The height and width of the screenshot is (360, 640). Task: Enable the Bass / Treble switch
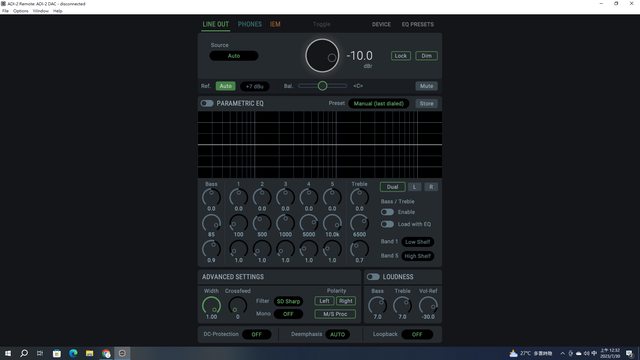pos(387,212)
